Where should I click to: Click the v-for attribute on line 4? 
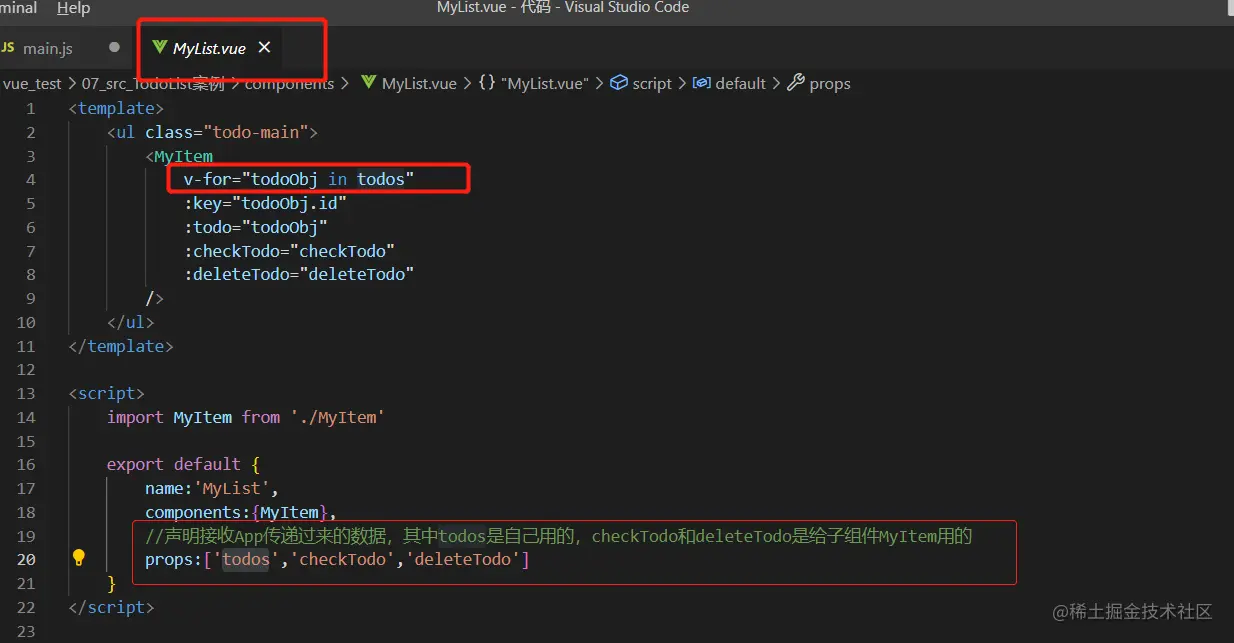(299, 179)
